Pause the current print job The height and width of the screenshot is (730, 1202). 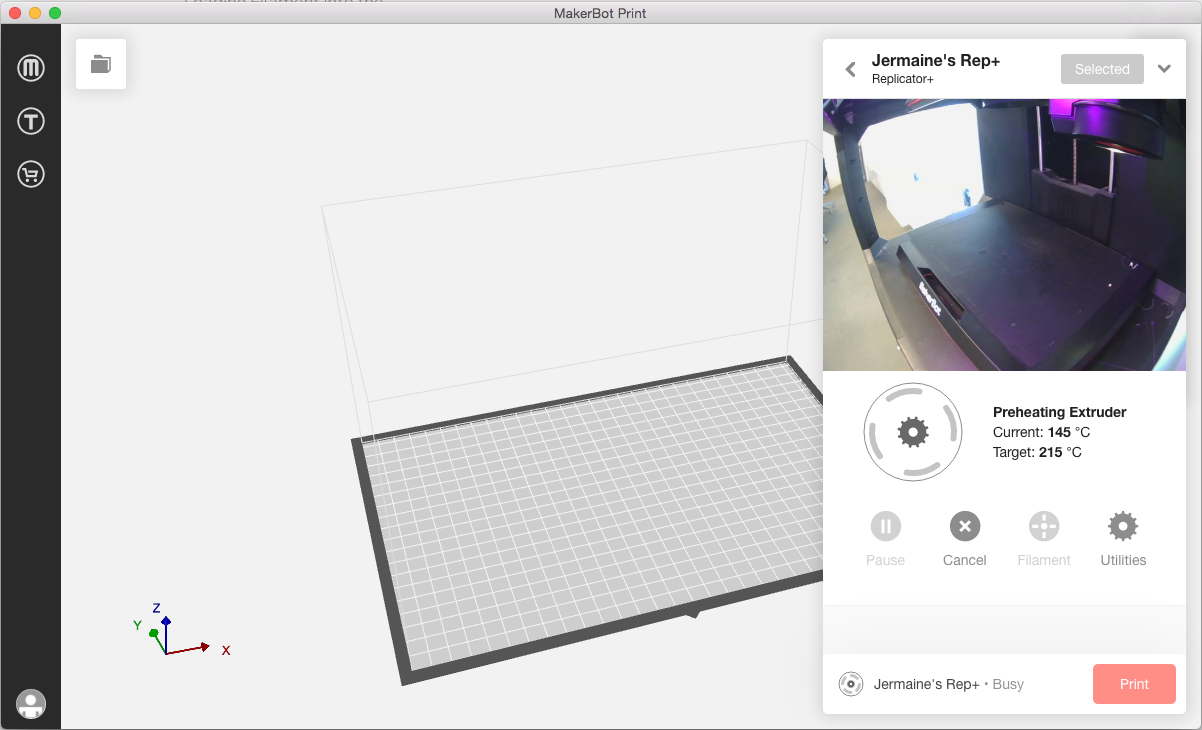tap(885, 526)
